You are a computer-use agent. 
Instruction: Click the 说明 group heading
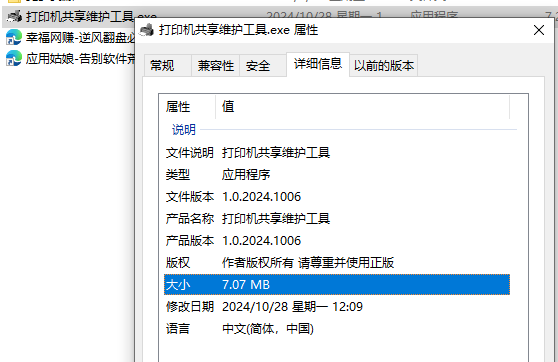click(x=184, y=130)
